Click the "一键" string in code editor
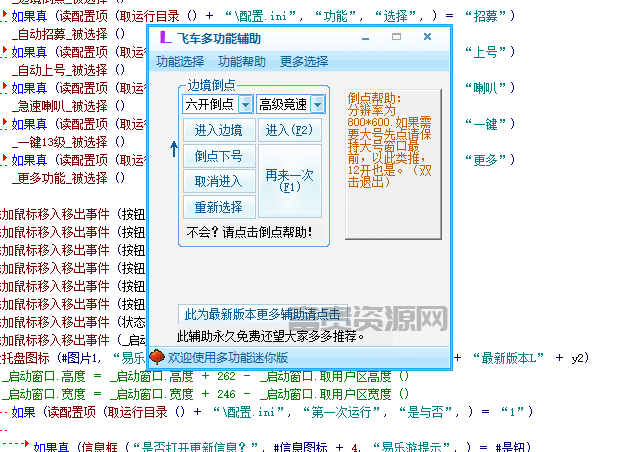This screenshot has width=634, height=452. point(485,124)
